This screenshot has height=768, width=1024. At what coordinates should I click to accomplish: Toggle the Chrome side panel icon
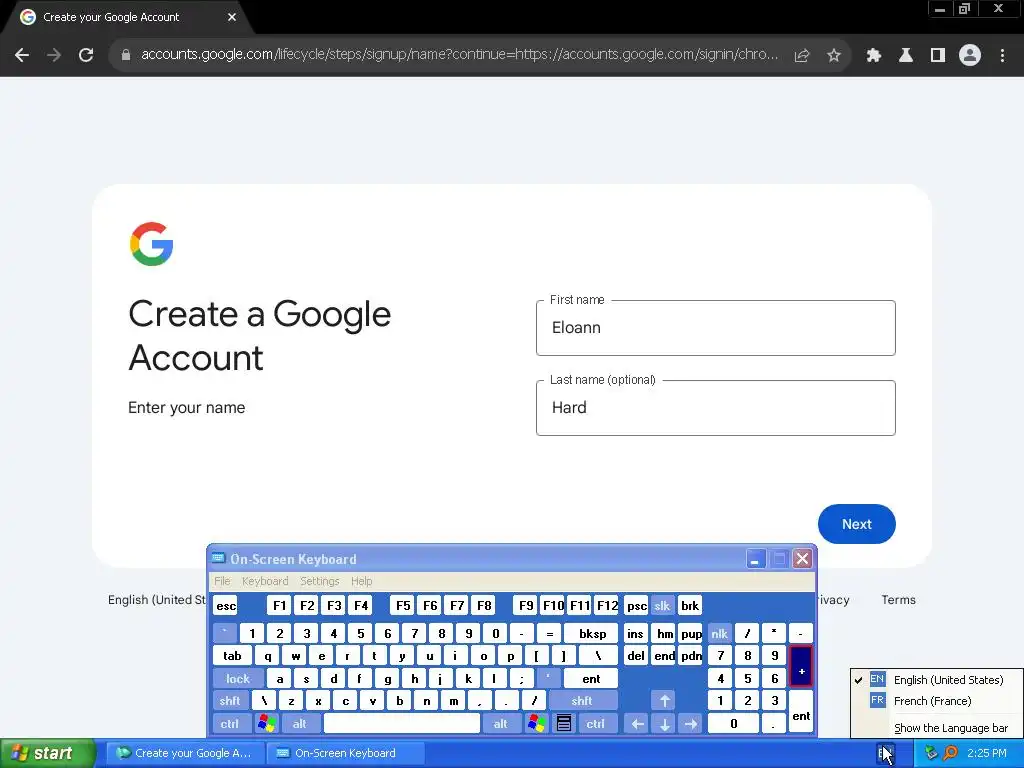(938, 56)
